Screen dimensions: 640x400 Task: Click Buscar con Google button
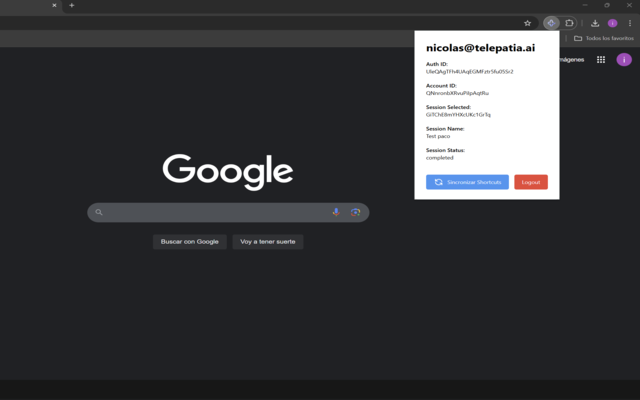(x=190, y=242)
